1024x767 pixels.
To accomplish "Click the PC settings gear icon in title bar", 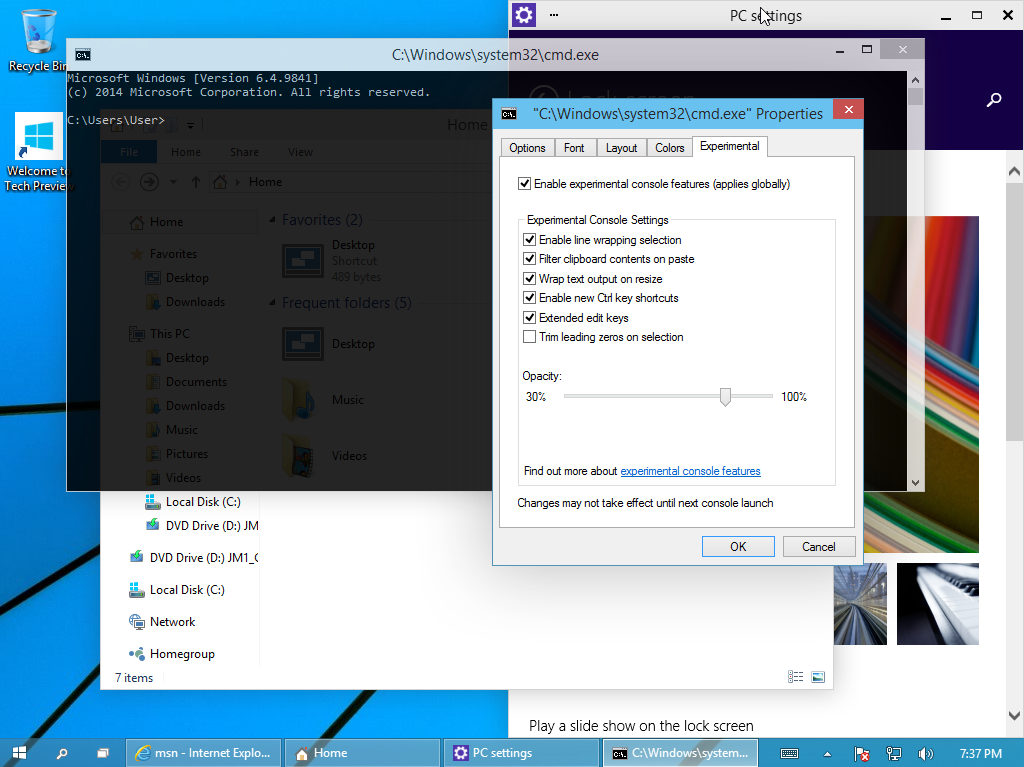I will pos(524,14).
